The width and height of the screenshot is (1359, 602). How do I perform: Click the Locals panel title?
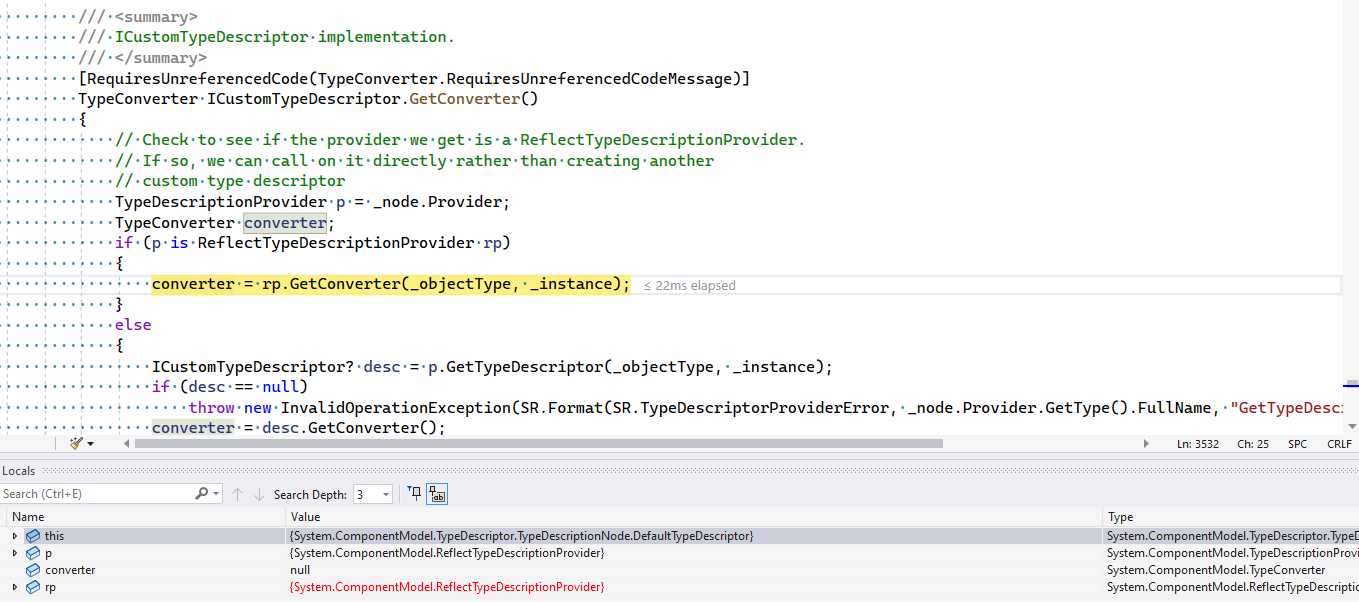point(18,470)
